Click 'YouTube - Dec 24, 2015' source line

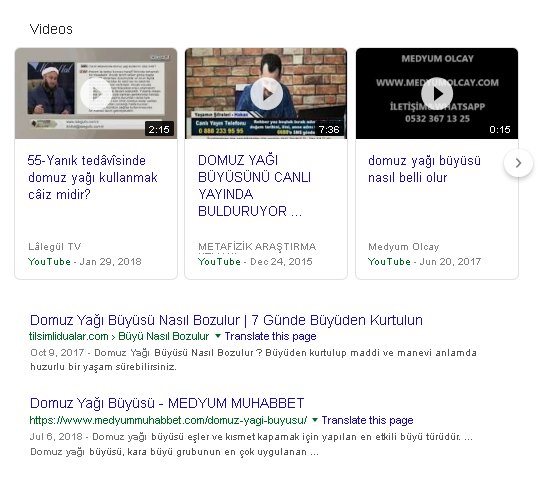point(255,261)
